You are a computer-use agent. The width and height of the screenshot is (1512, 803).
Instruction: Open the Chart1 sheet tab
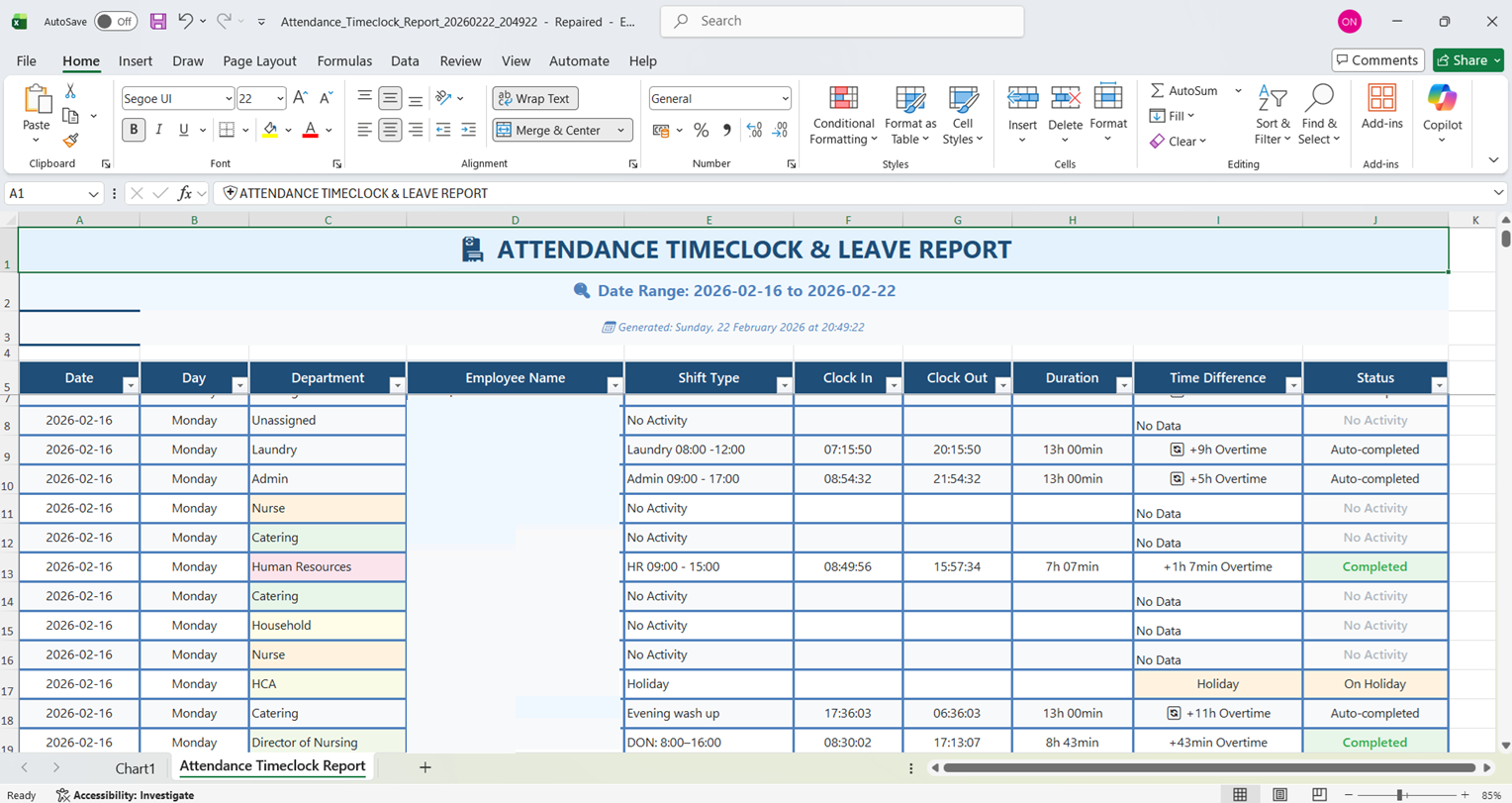click(136, 768)
